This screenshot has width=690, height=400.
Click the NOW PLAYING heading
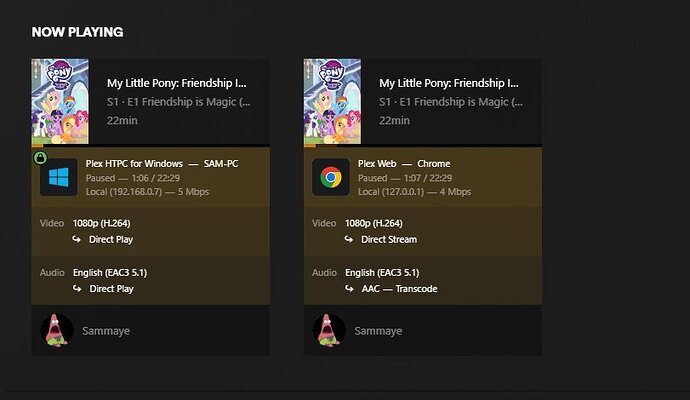pos(77,32)
